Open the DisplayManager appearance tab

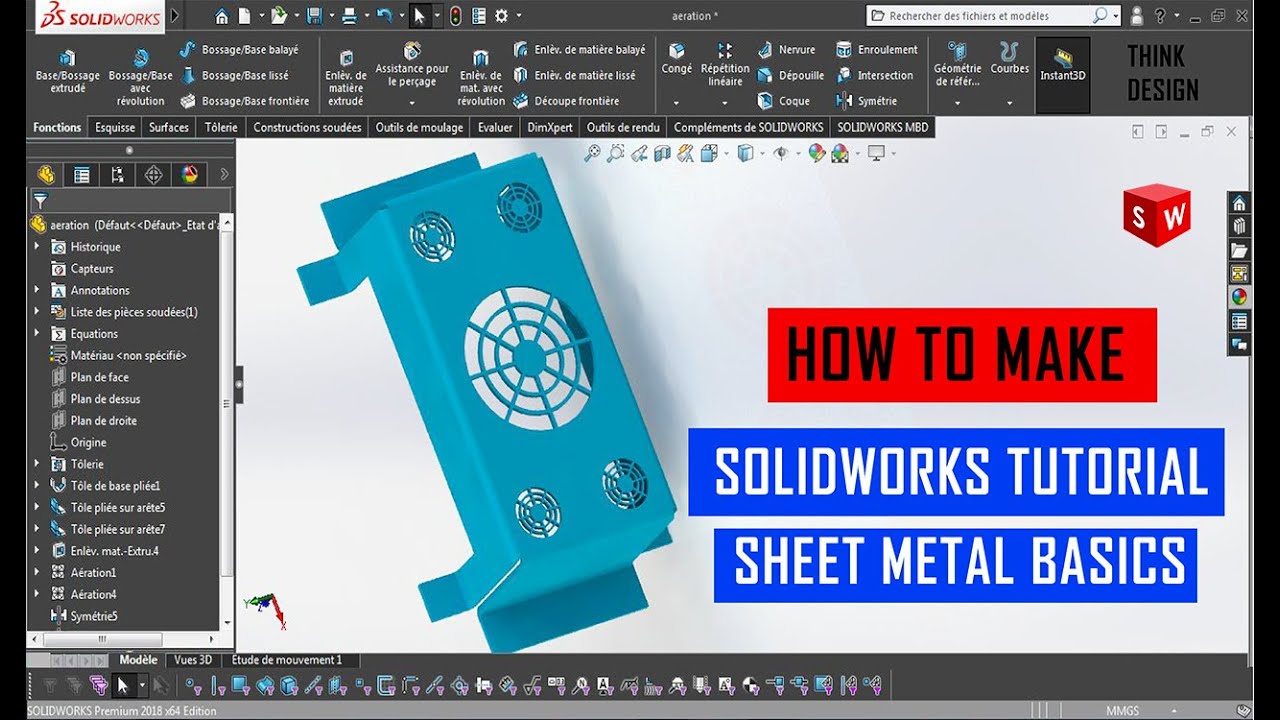pos(190,175)
